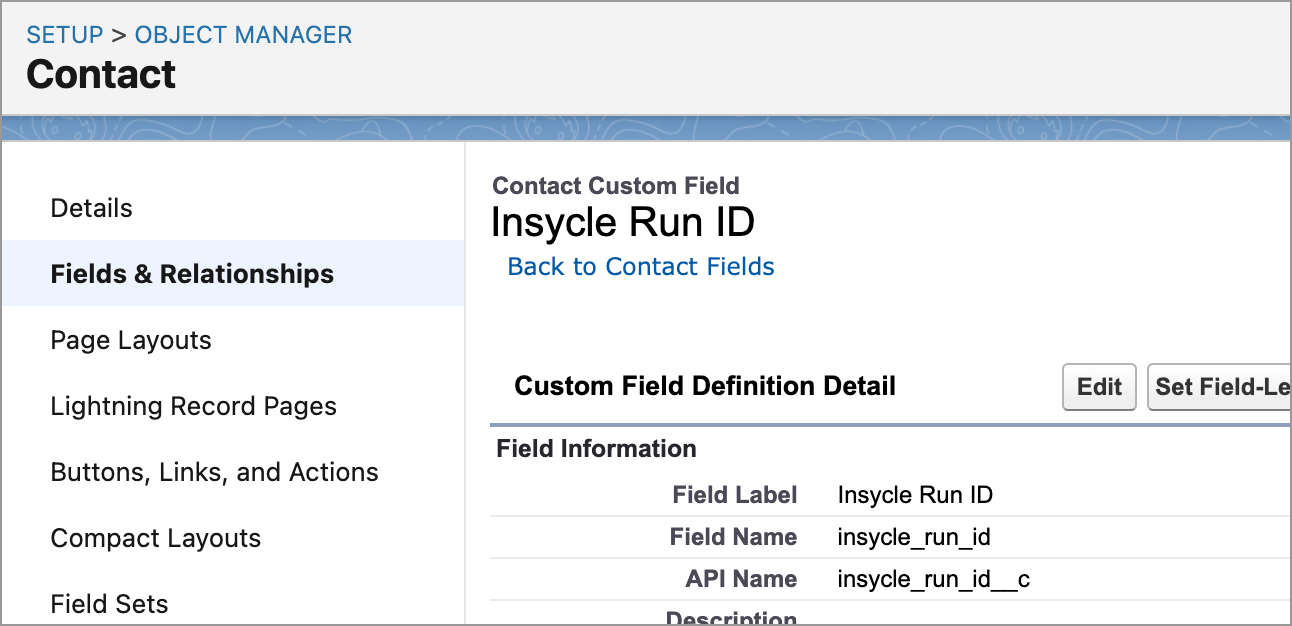Screen dimensions: 1292x626
Task: Click API Name value insycle_run_id__c
Action: (x=934, y=579)
